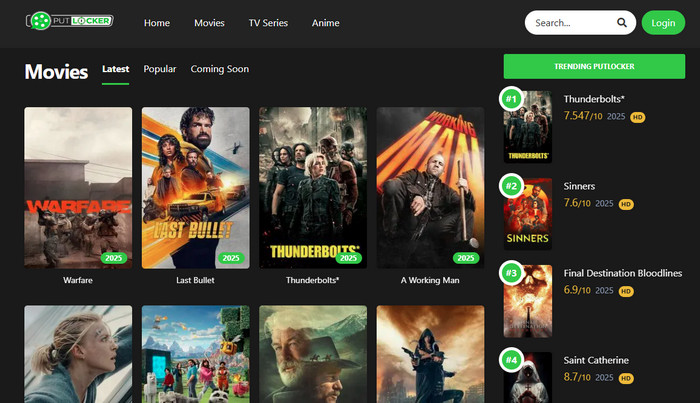700x403 pixels.
Task: Click the #4 rank badge
Action: pos(511,360)
